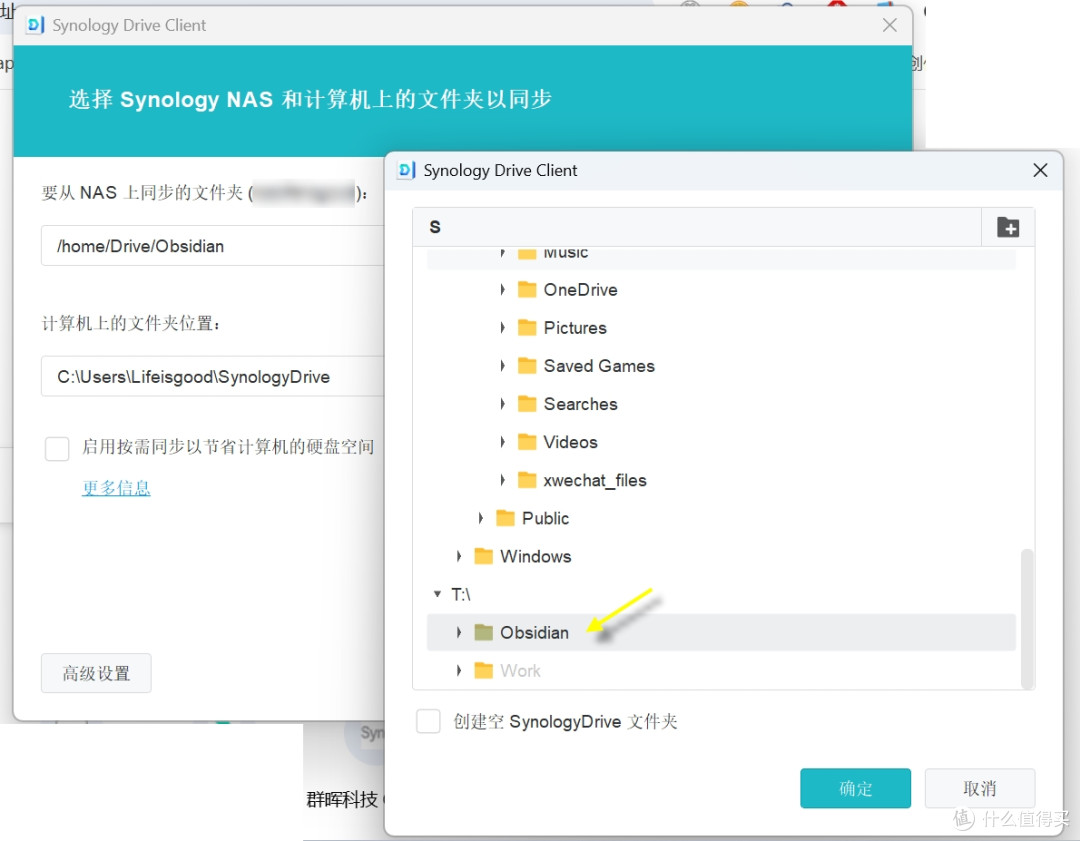Collapse the T:\ drive node
The height and width of the screenshot is (841, 1080).
tap(437, 594)
